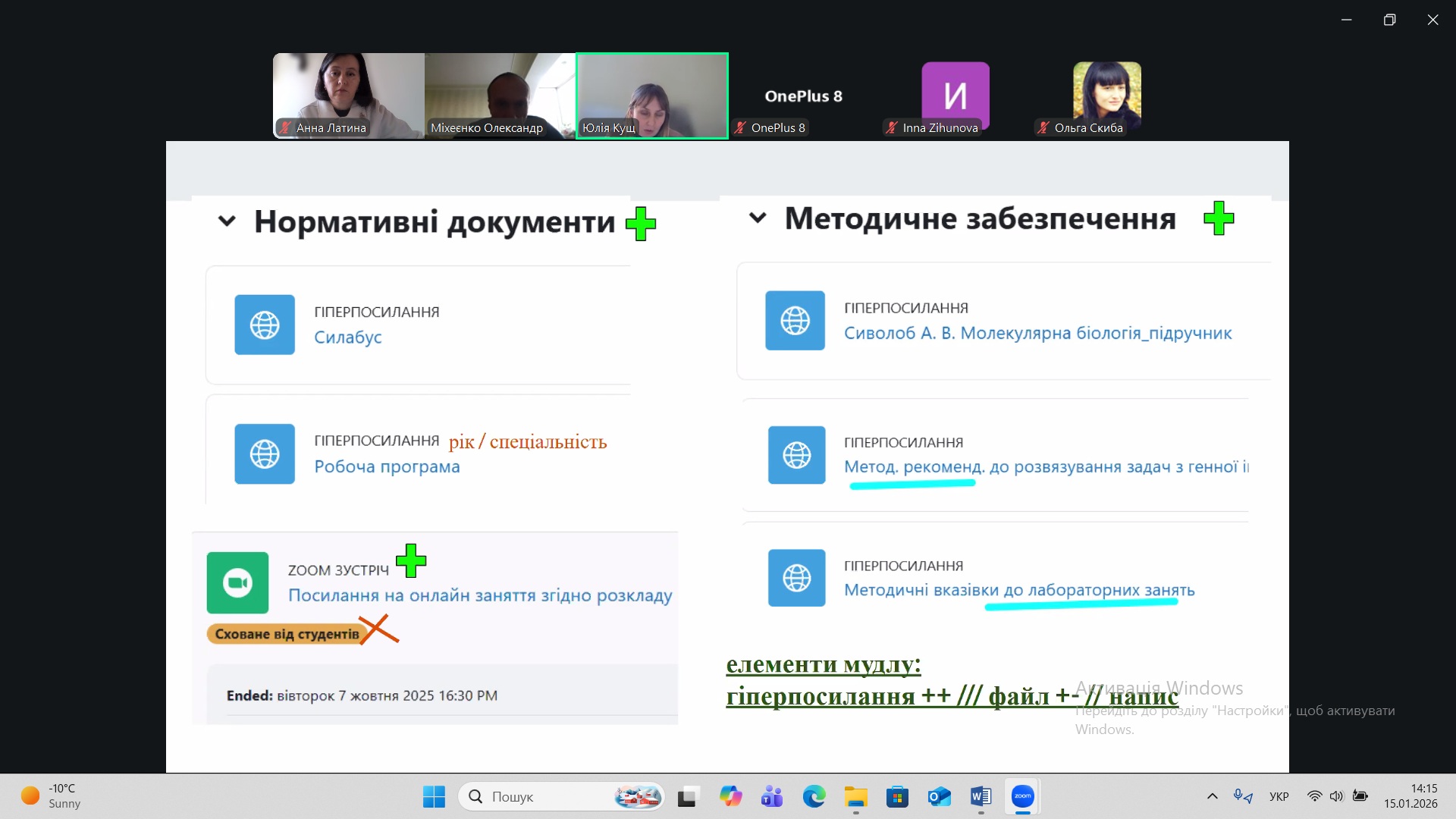This screenshot has height=819, width=1456.
Task: Expand the hidden system tray icons arrow
Action: [1212, 796]
